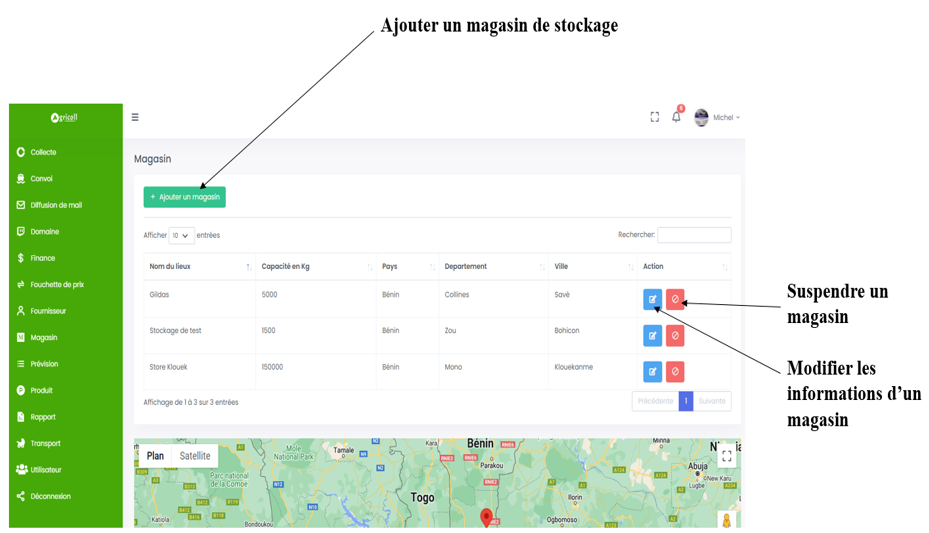
Task: Open the notifications bell icon
Action: click(x=676, y=117)
